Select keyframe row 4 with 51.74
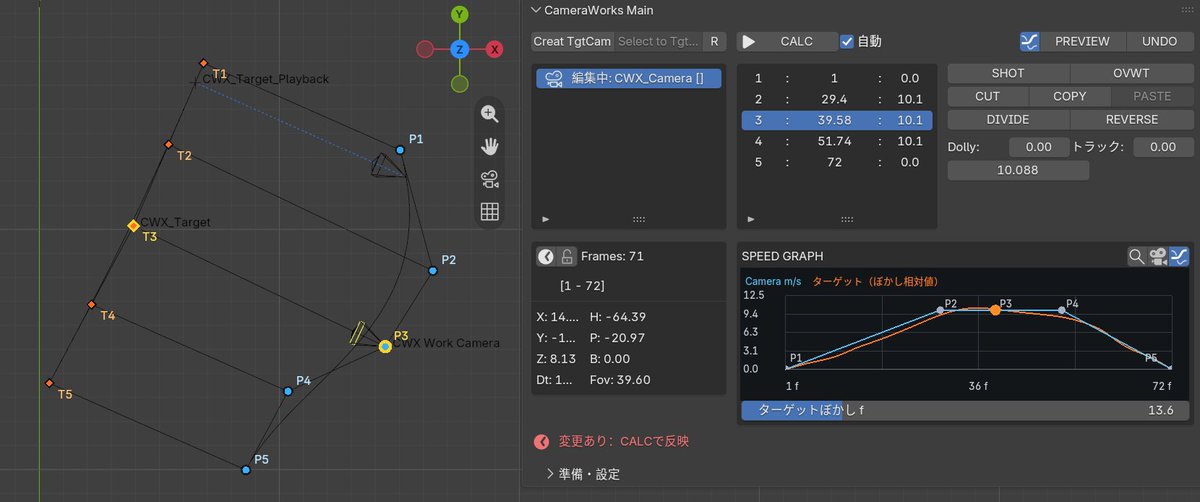1200x502 pixels. (837, 141)
